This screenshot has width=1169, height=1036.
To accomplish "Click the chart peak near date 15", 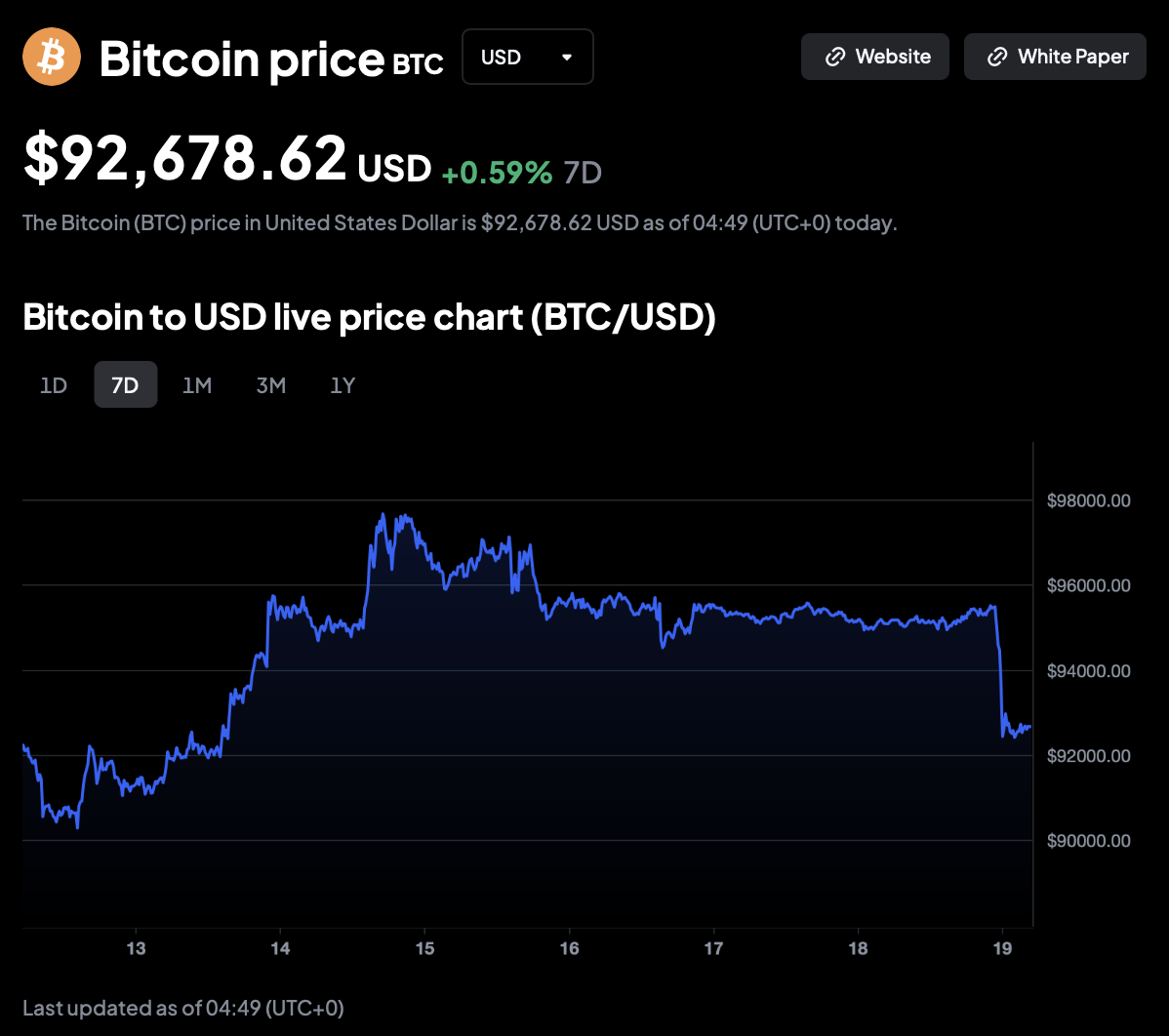I will (x=383, y=515).
